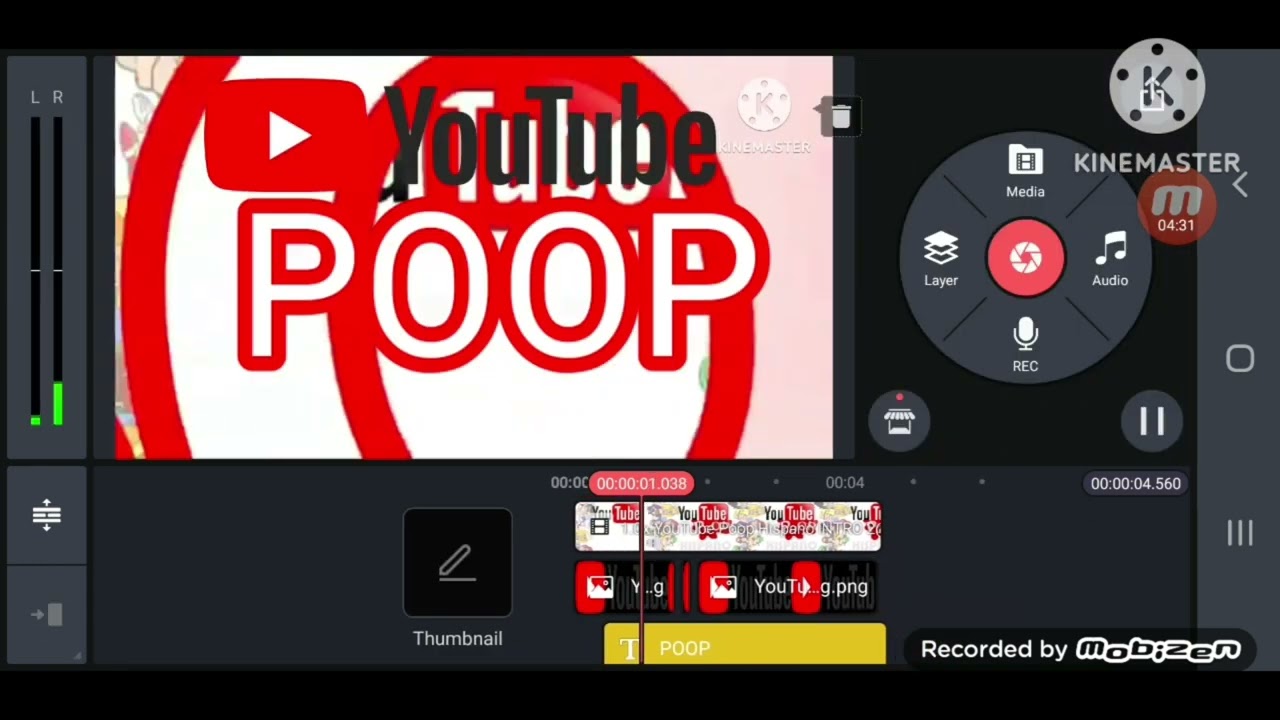Open the timeline expand/collapse tracks control
The image size is (1280, 720).
[x=46, y=515]
